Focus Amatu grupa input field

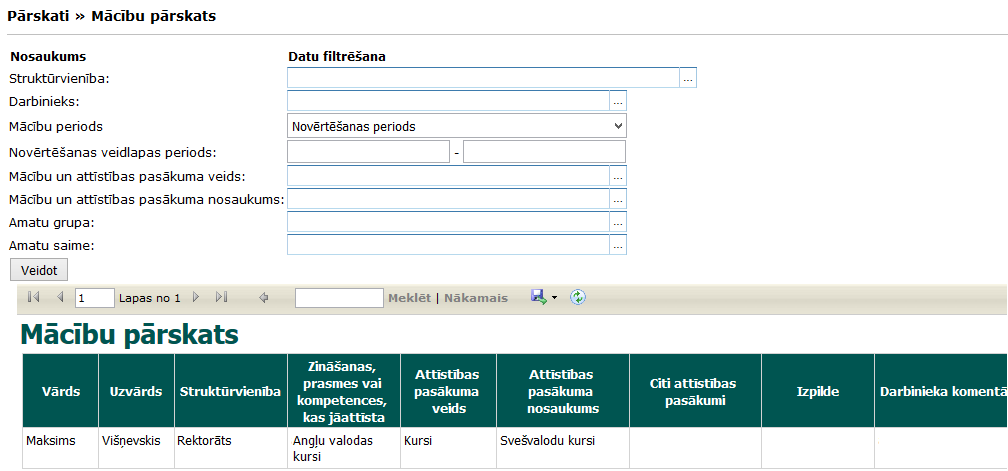448,222
